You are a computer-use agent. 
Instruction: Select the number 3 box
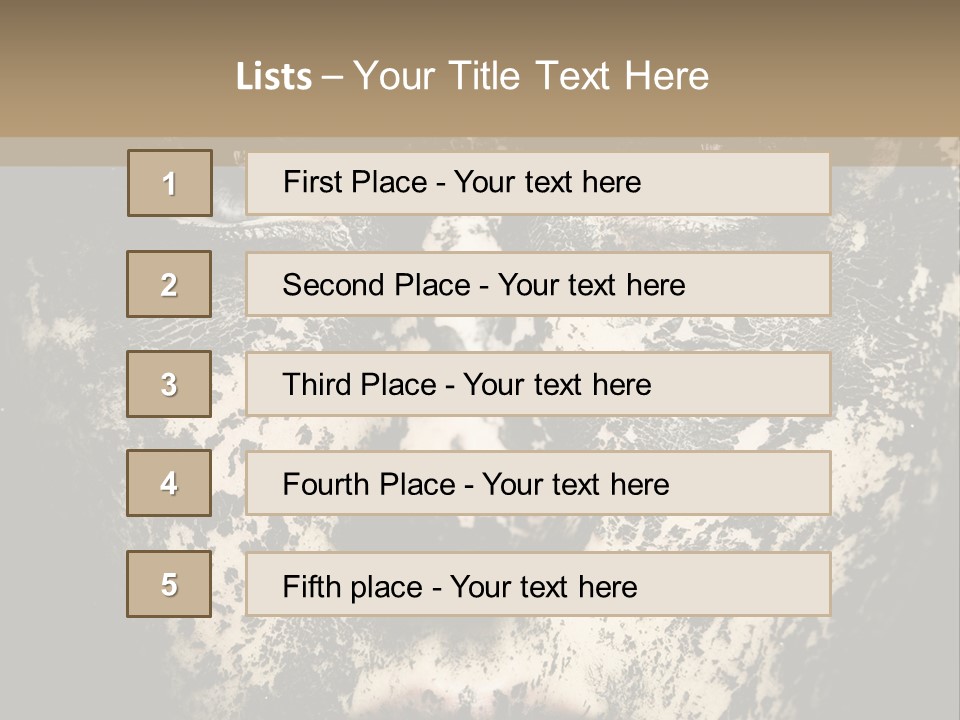pos(169,384)
